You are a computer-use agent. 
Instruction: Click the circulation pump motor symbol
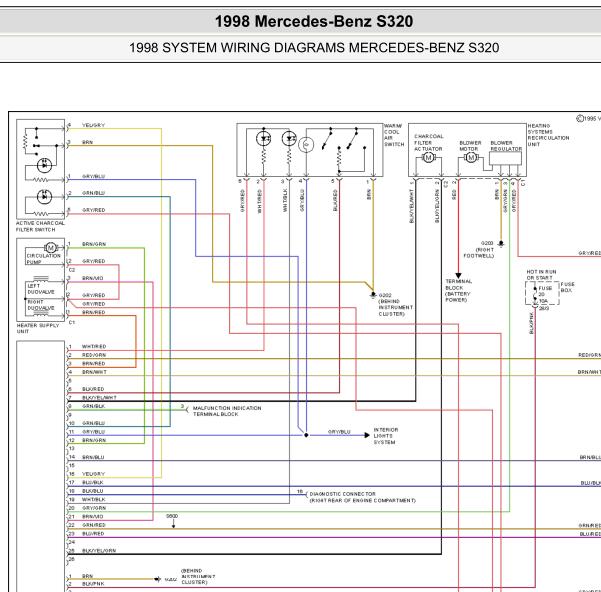pyautogui.click(x=50, y=248)
